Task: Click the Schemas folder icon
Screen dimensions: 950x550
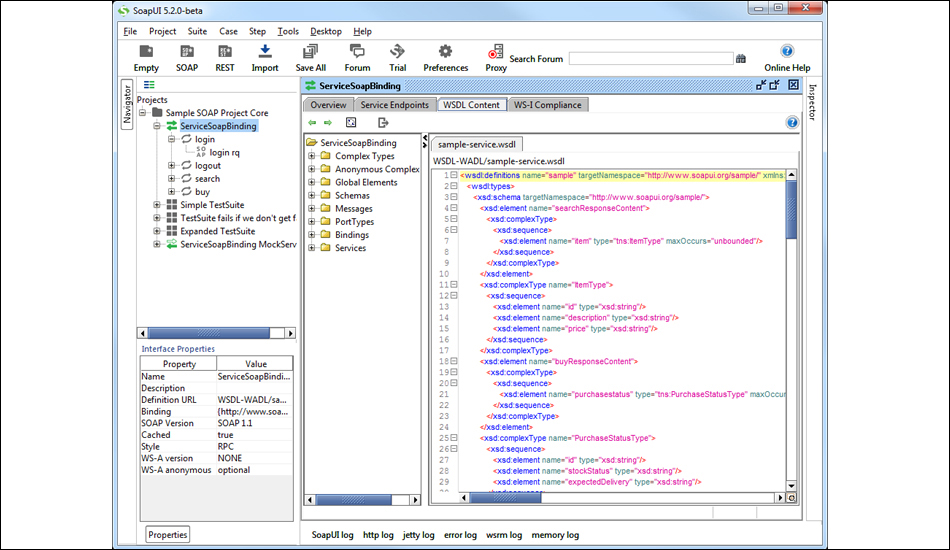Action: (x=325, y=195)
